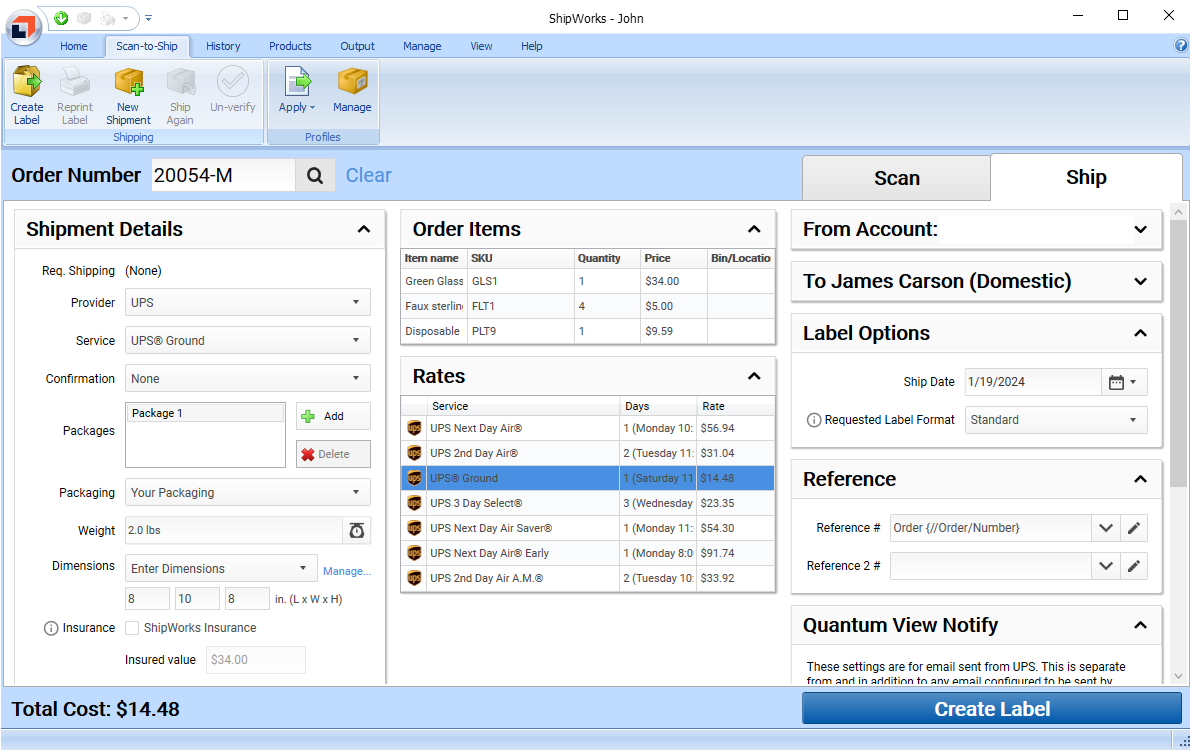Open the Requested Label Format dropdown

coord(1056,420)
